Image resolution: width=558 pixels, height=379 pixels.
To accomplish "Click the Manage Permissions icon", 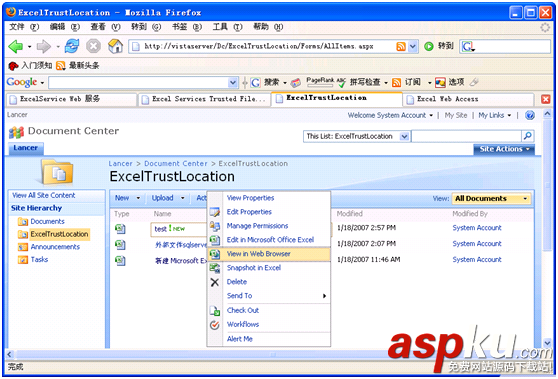I will [x=215, y=226].
